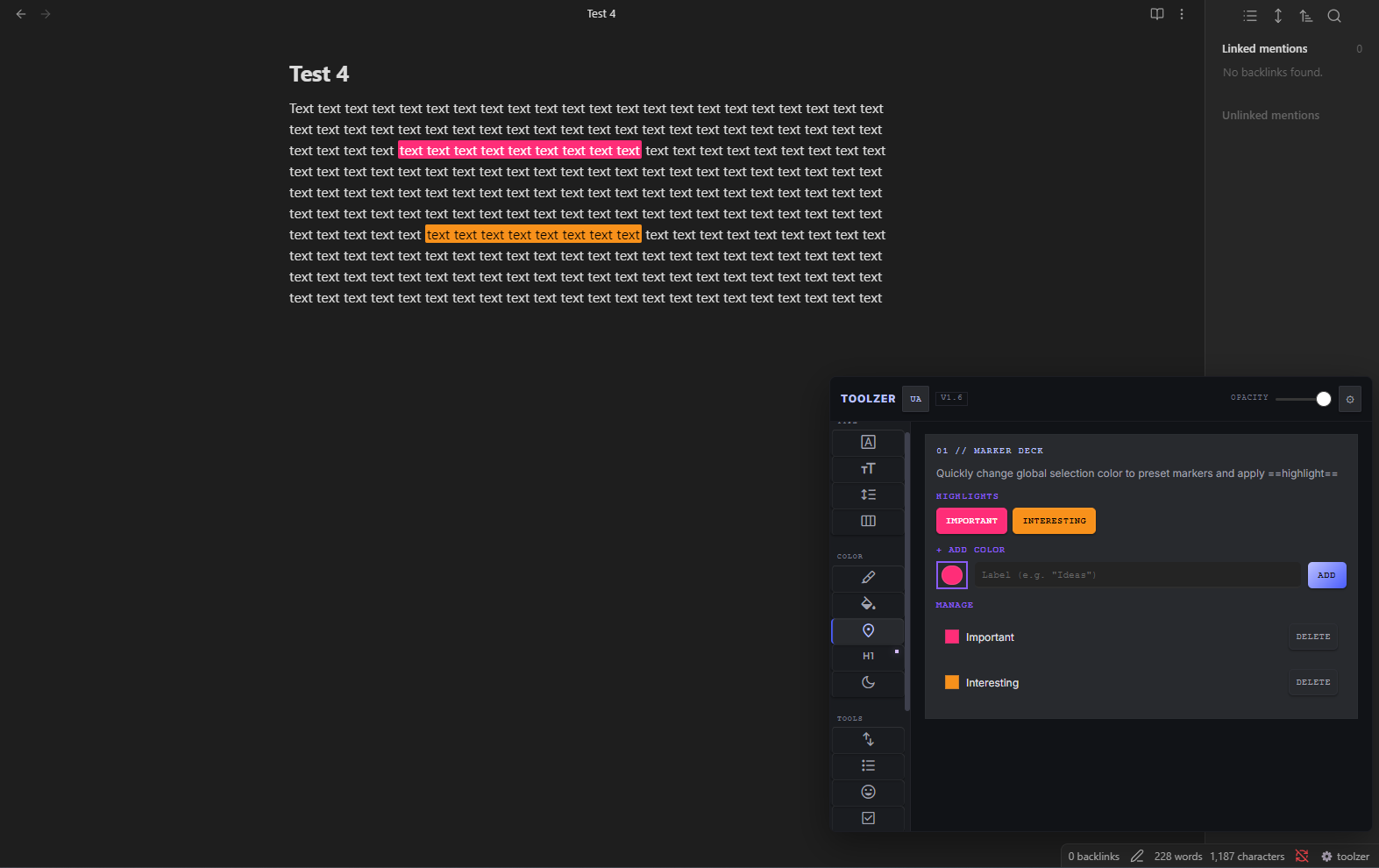Select the paint bucket fill tool
This screenshot has height=868, width=1379.
click(868, 604)
